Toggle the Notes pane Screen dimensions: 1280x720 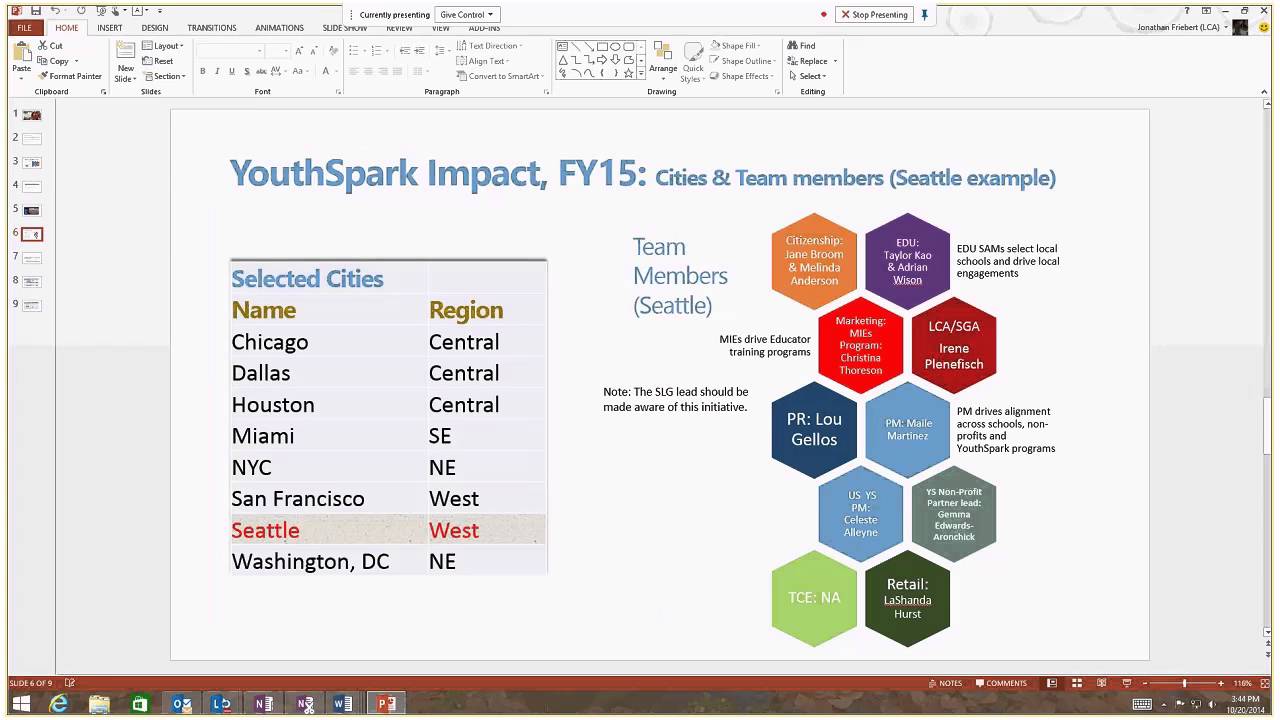(x=945, y=683)
